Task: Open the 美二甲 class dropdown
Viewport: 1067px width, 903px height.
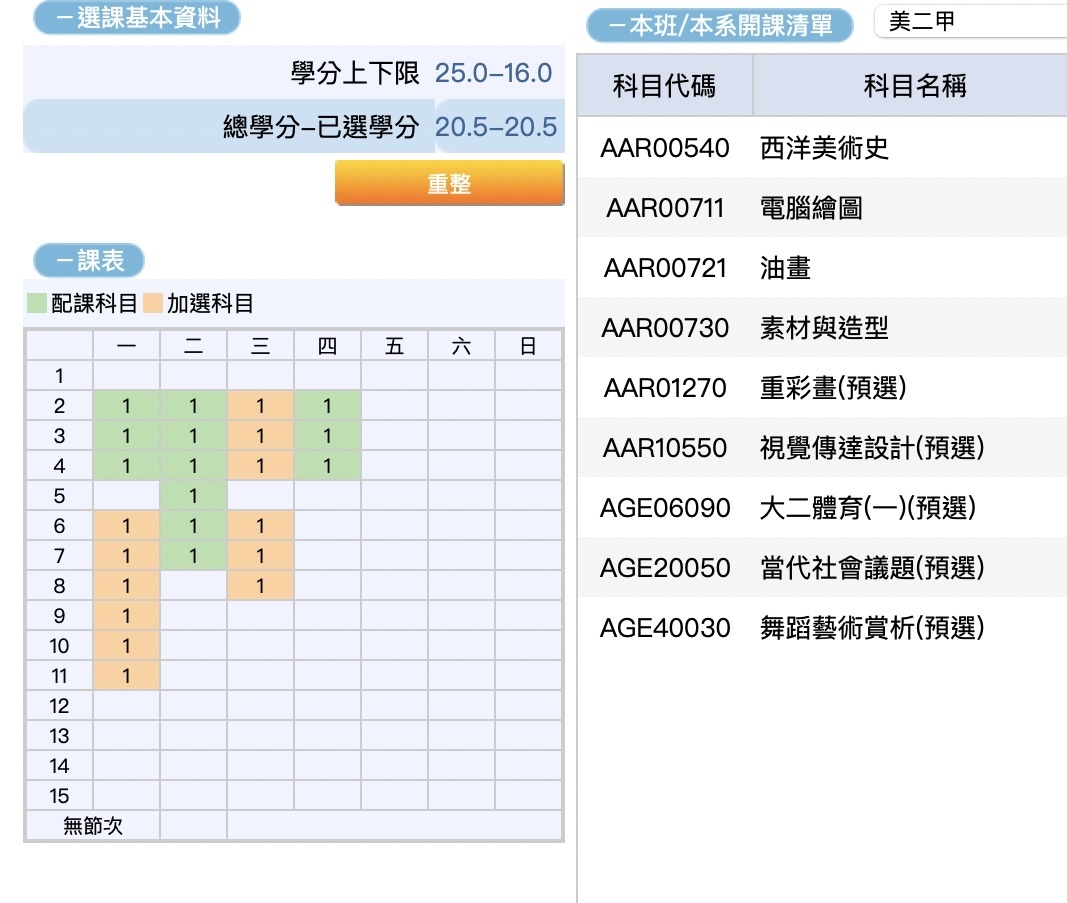Action: [970, 21]
